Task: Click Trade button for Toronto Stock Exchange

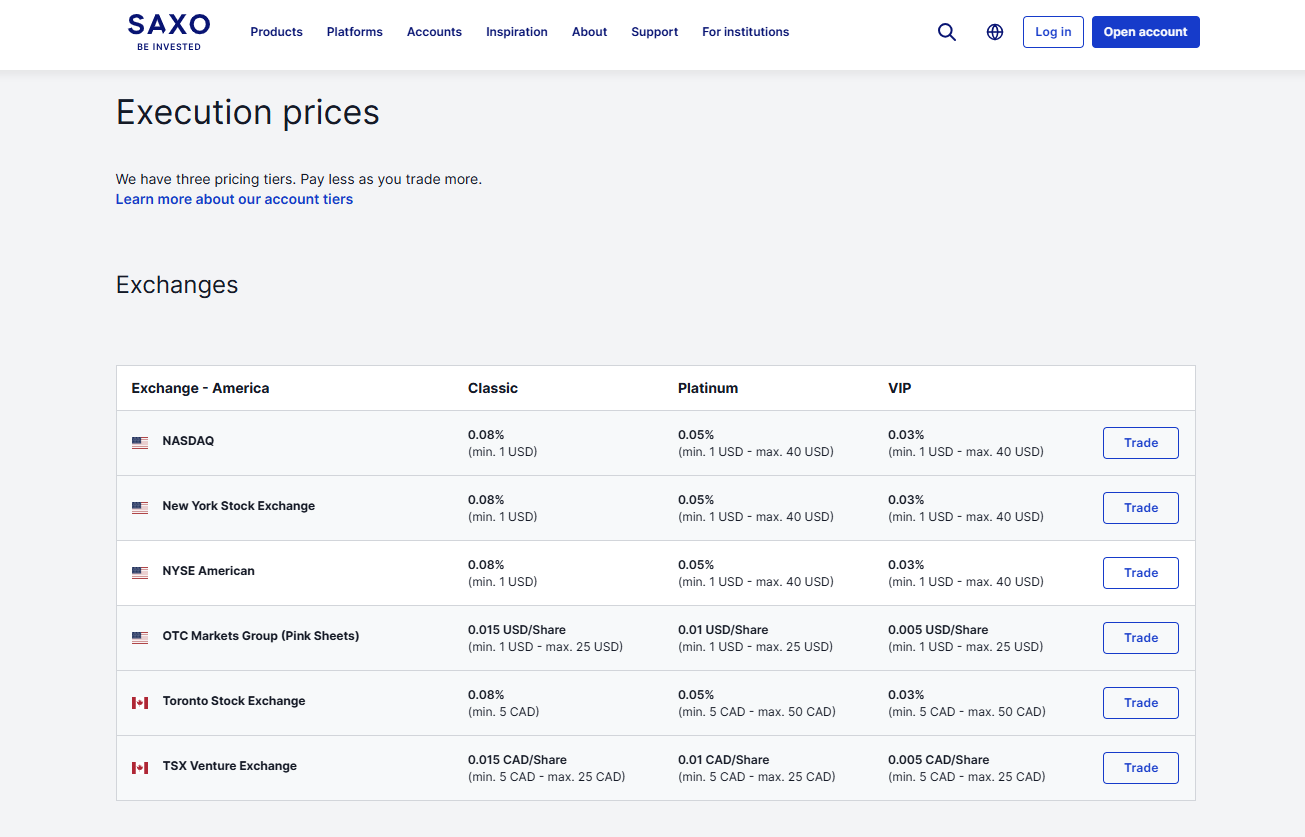Action: point(1141,703)
